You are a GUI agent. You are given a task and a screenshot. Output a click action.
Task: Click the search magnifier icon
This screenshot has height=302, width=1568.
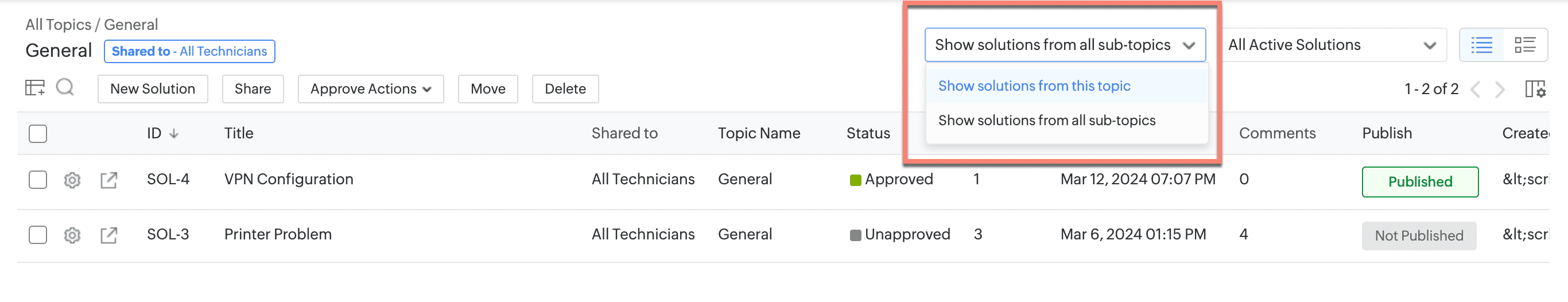pos(65,88)
